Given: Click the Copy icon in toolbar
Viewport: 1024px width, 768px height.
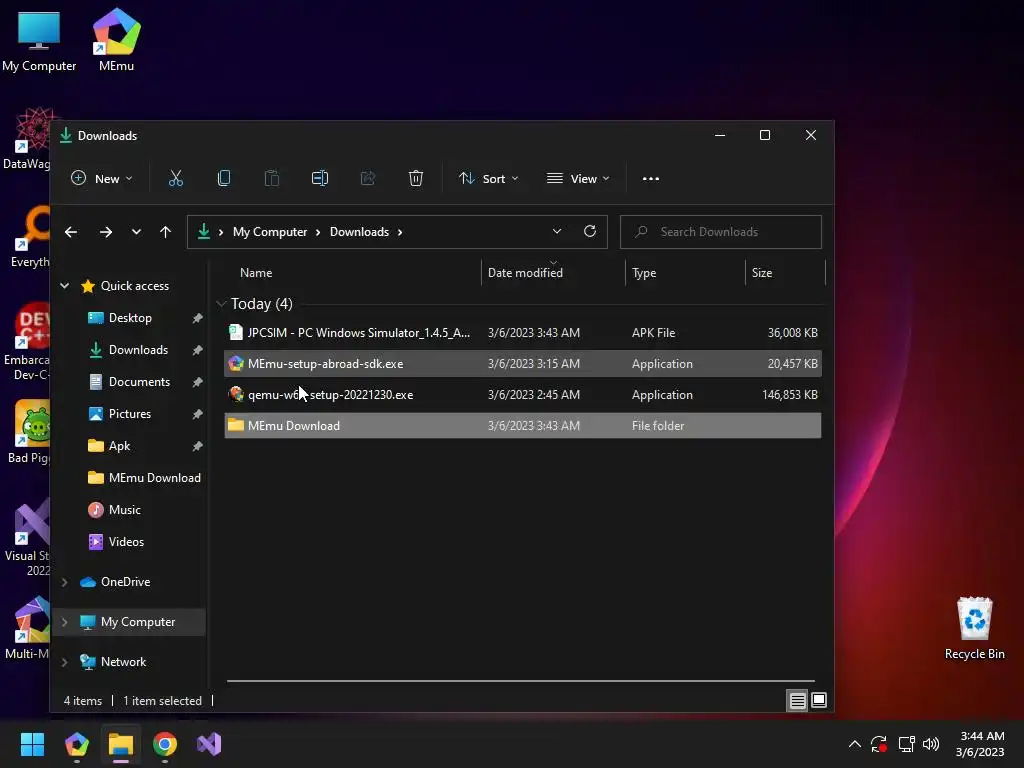Looking at the screenshot, I should tap(224, 178).
